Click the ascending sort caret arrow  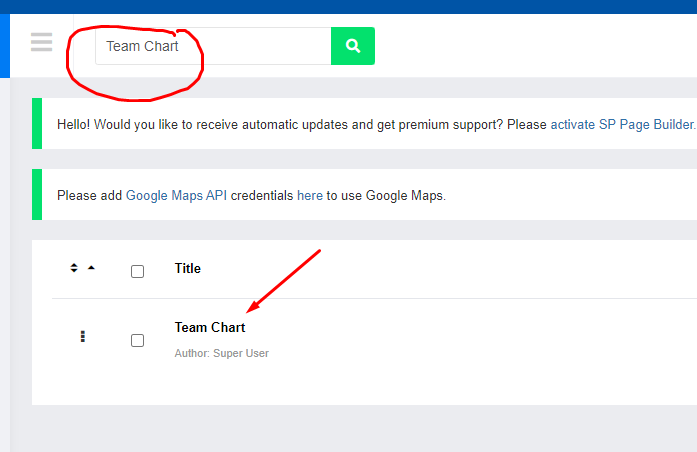click(91, 268)
